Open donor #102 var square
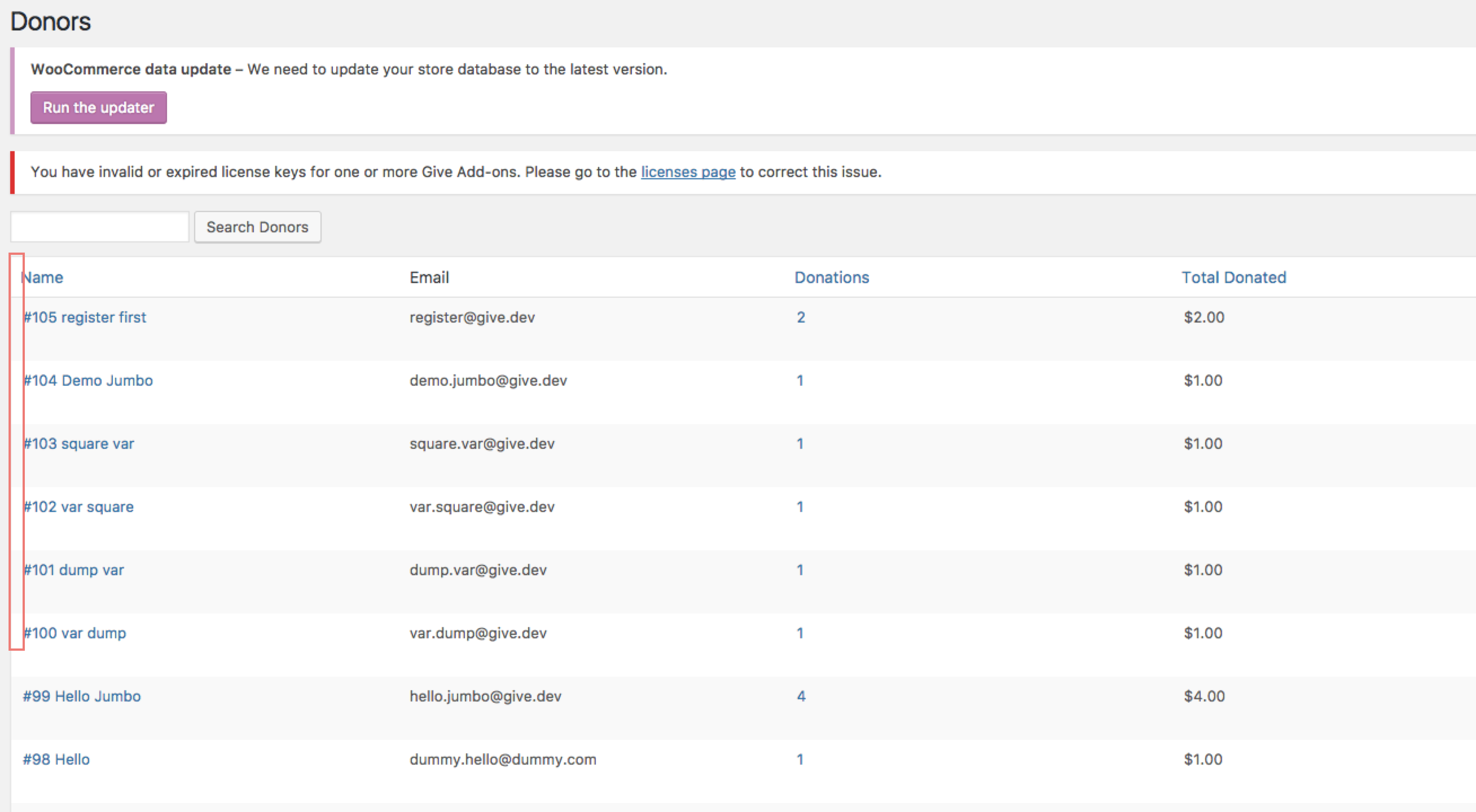This screenshot has height=812, width=1476. 78,506
